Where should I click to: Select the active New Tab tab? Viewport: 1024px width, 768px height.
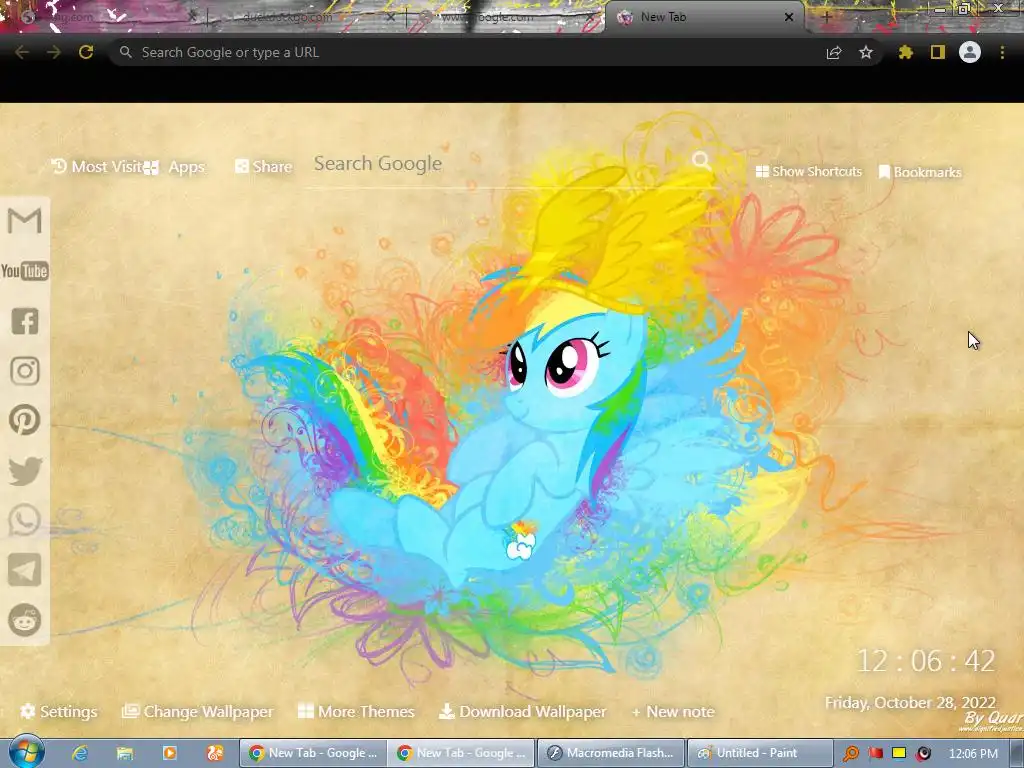coord(705,17)
